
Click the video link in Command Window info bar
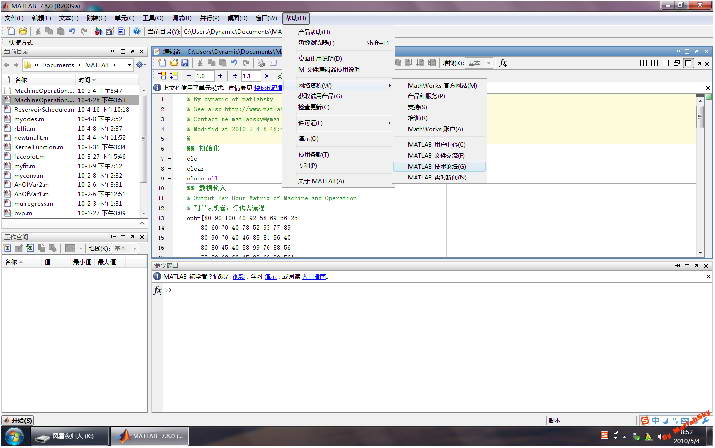(x=237, y=275)
